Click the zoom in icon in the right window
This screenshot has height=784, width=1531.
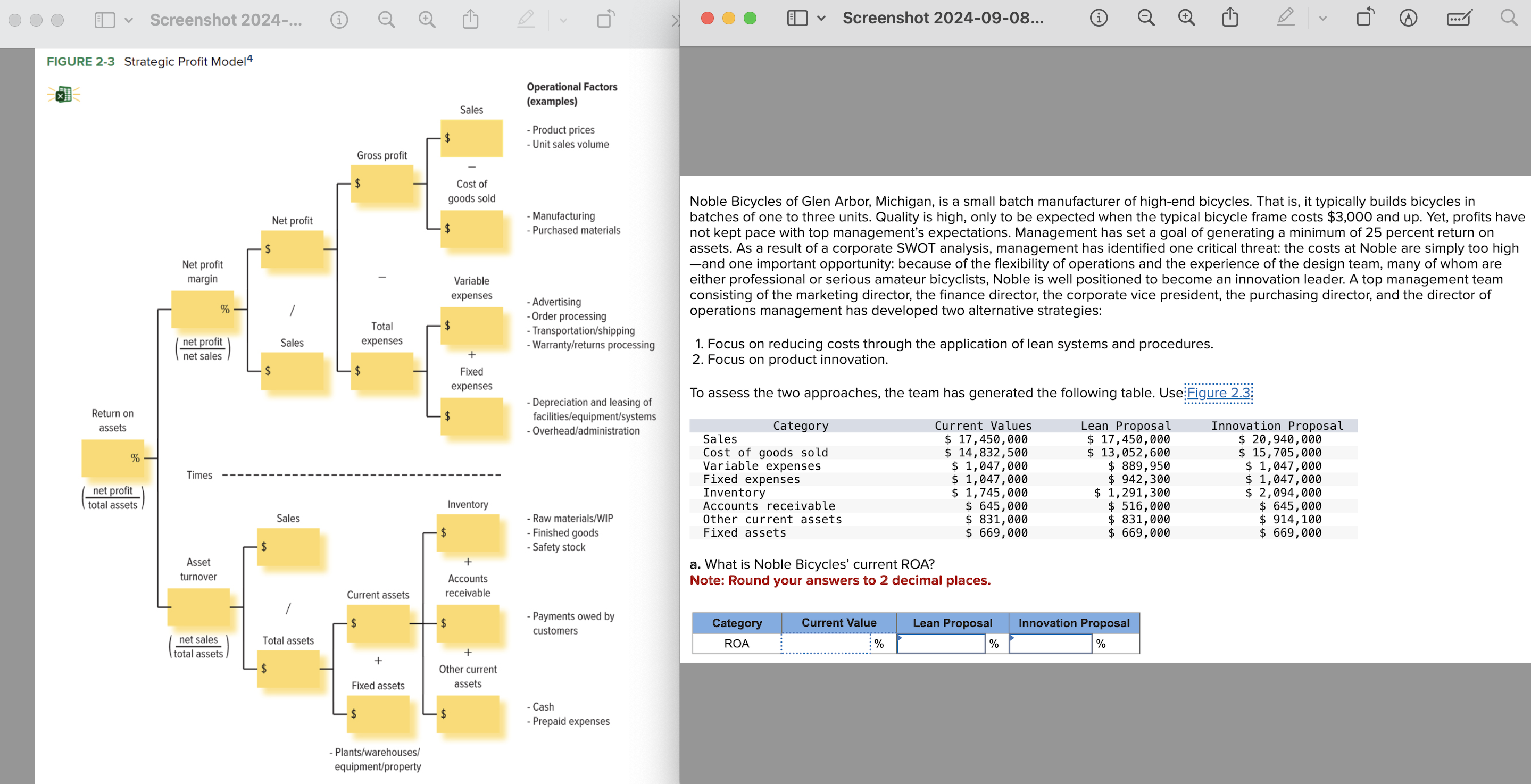pyautogui.click(x=1186, y=19)
